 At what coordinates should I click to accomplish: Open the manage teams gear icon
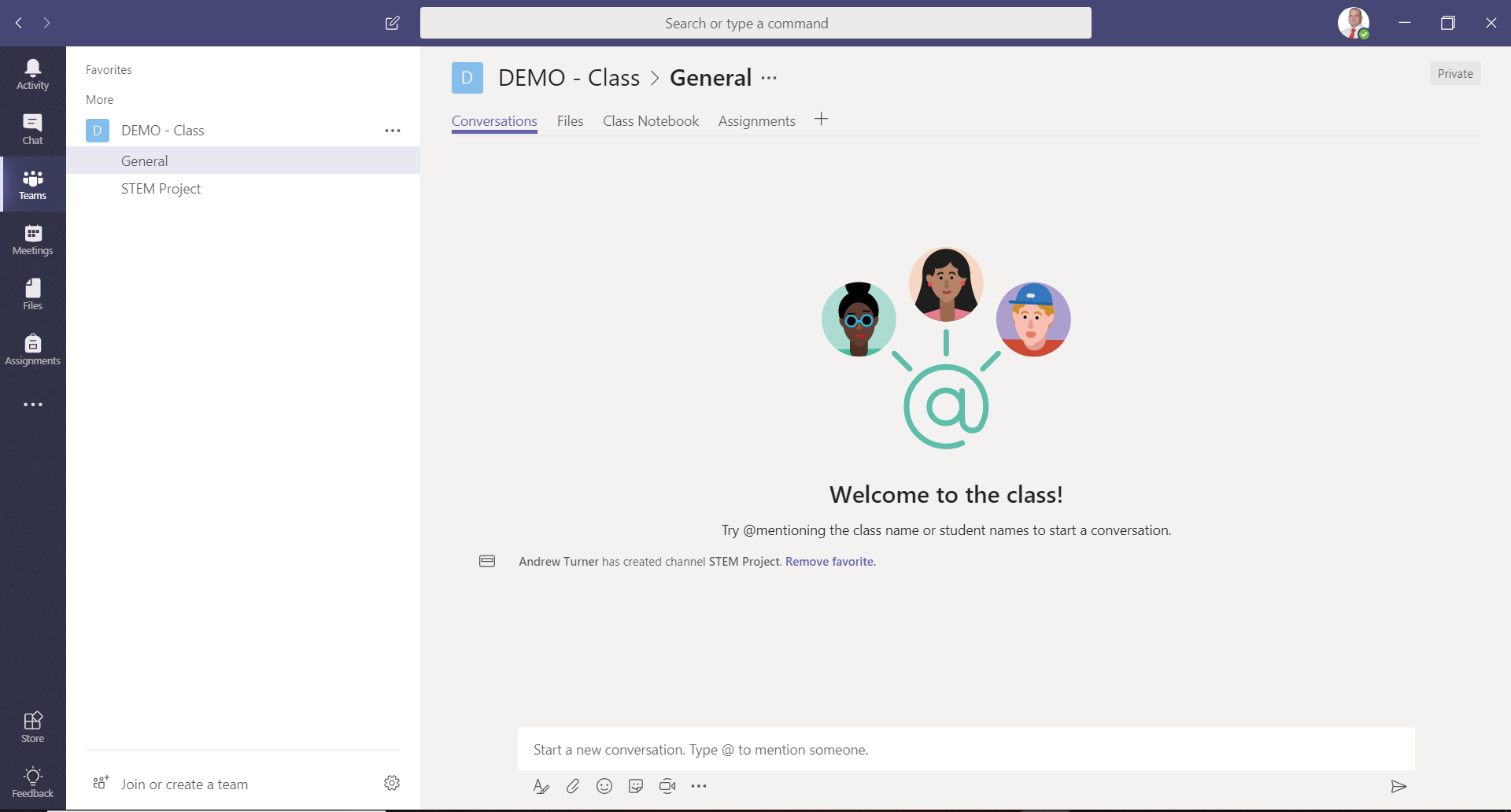tap(392, 783)
